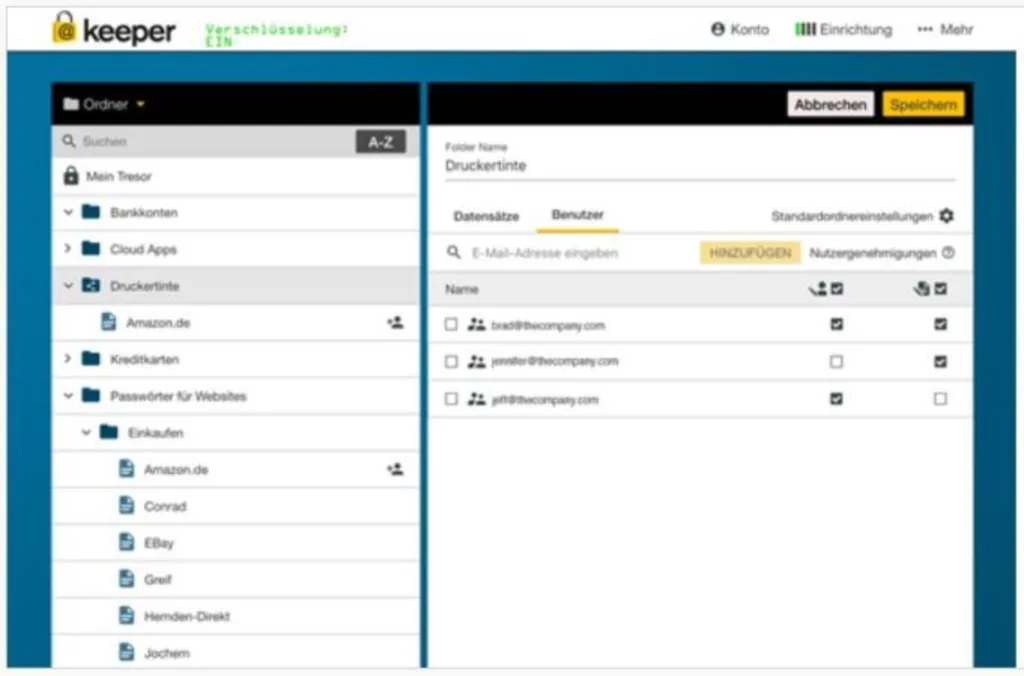Edit the Folder Name field Druckertinte
The height and width of the screenshot is (676, 1024).
click(x=699, y=166)
